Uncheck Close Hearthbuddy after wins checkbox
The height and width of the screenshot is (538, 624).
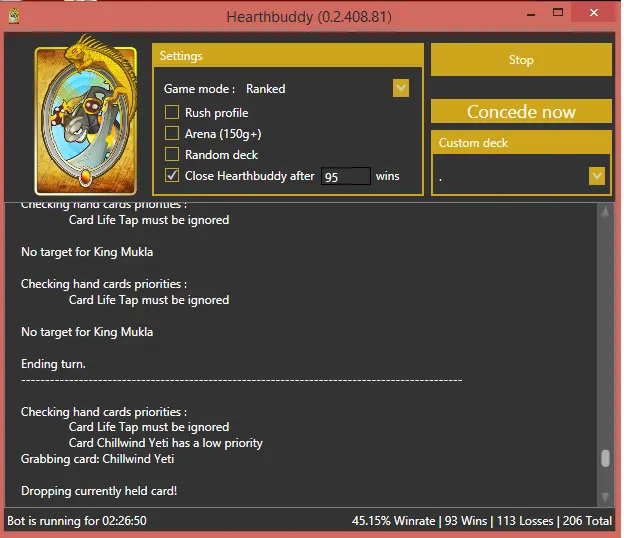172,175
